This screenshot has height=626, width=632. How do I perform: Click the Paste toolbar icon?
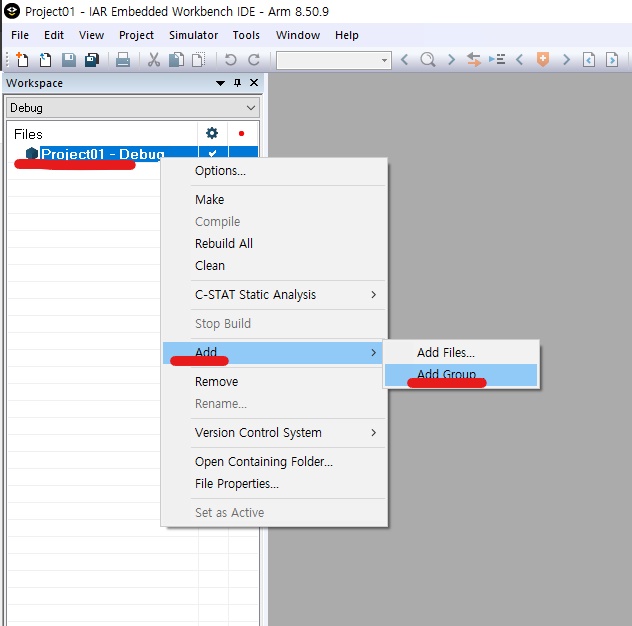coord(198,60)
